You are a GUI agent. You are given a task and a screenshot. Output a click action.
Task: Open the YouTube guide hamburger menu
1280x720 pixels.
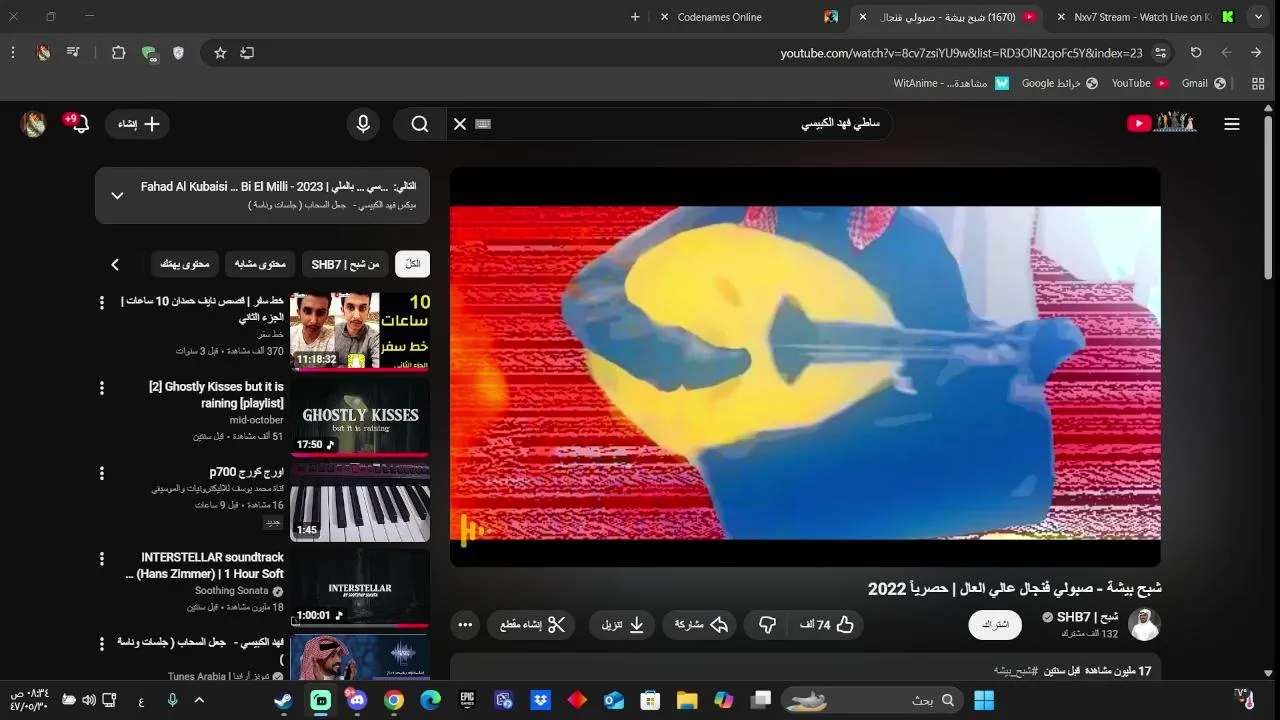coord(1232,124)
